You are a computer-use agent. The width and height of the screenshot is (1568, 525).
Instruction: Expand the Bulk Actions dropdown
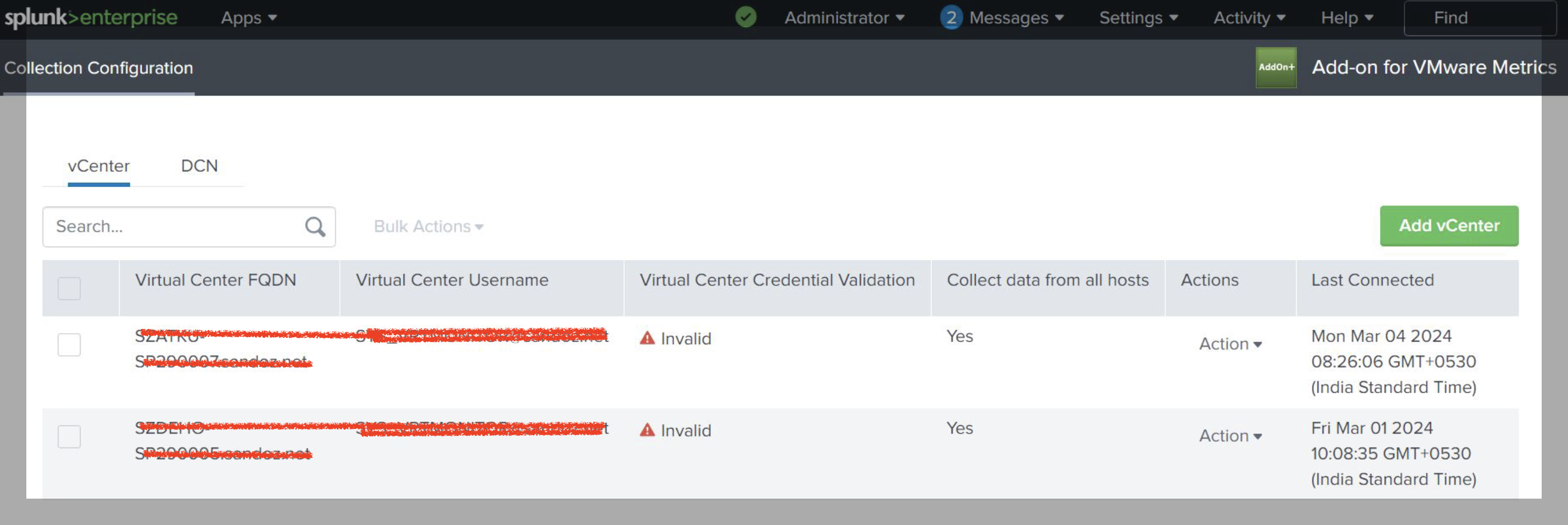(428, 227)
